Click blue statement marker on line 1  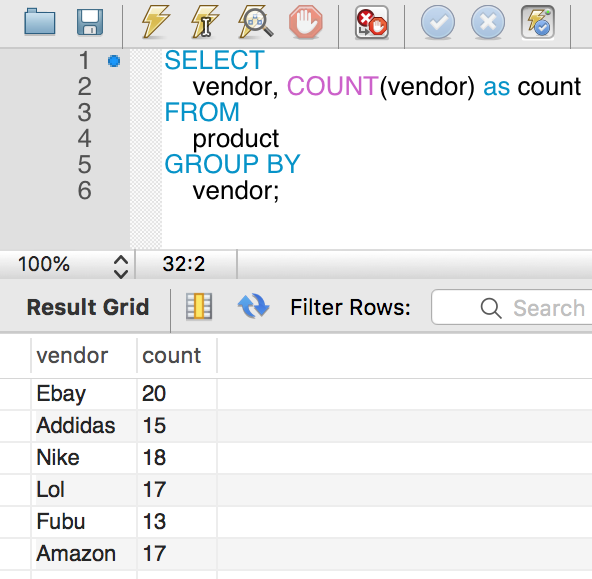[x=114, y=61]
